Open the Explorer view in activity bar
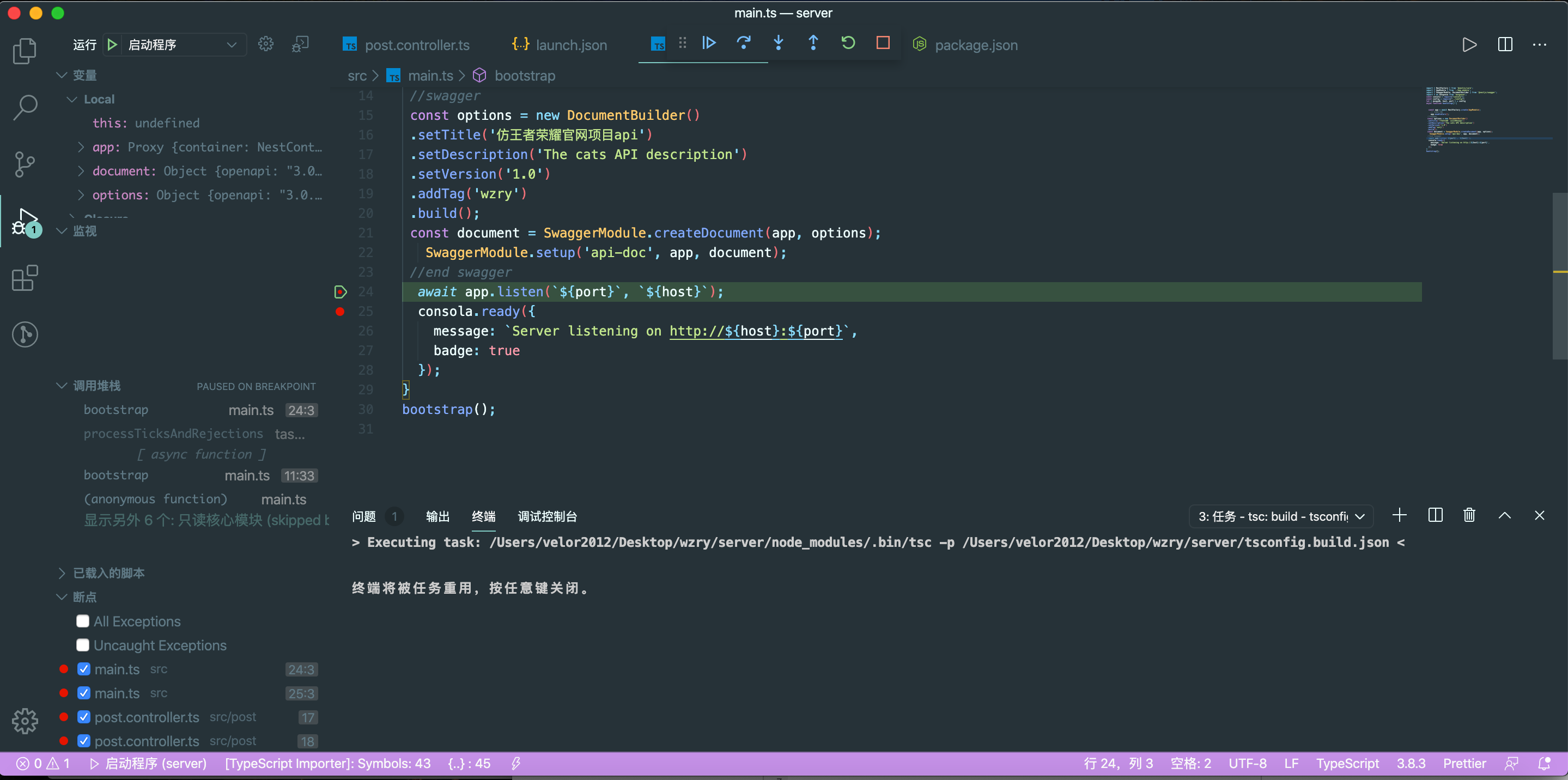The height and width of the screenshot is (780, 1568). coord(25,51)
